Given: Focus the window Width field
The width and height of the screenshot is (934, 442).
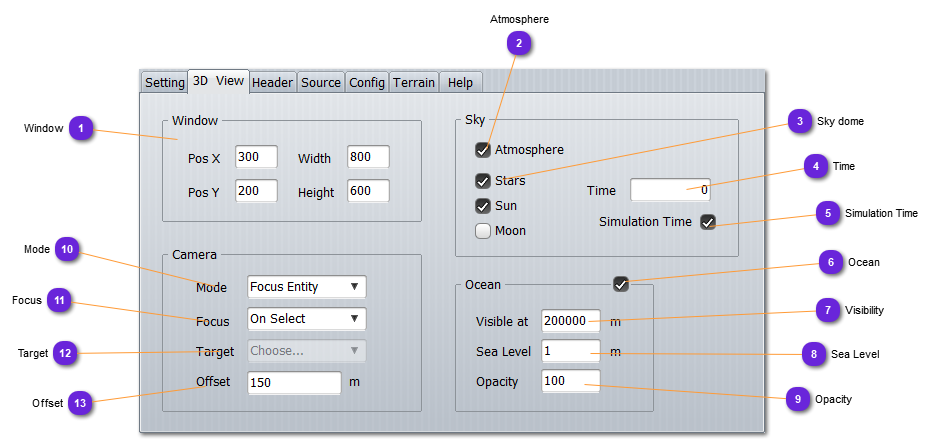Looking at the screenshot, I should [x=368, y=158].
